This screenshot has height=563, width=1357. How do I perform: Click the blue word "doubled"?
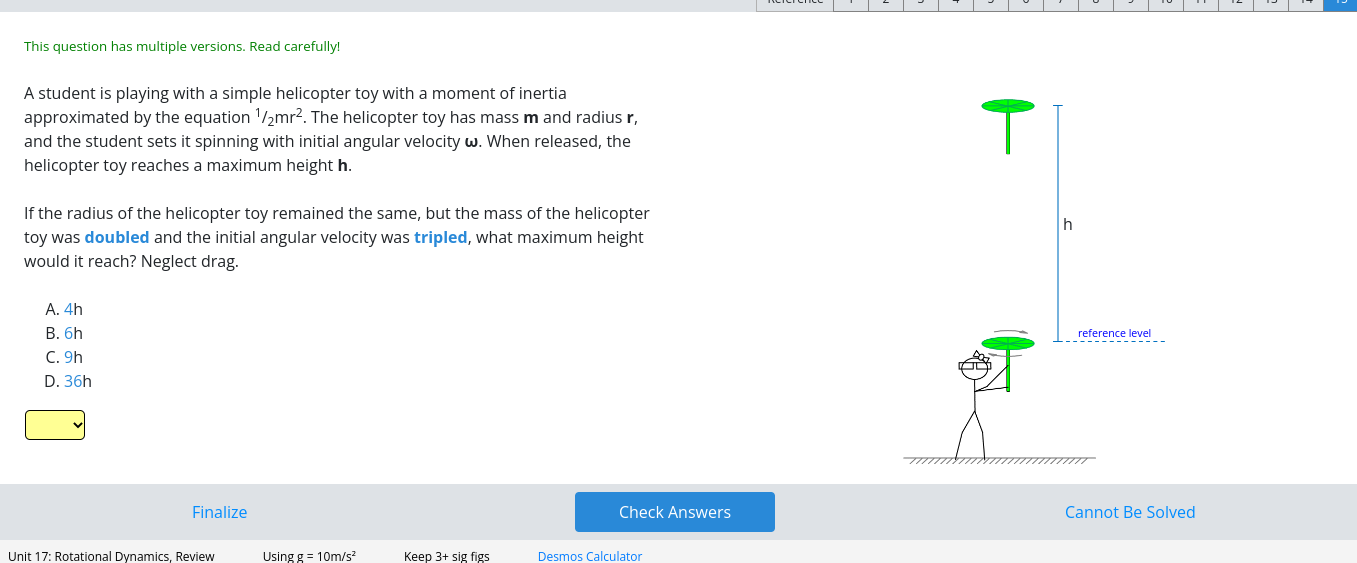tap(117, 237)
